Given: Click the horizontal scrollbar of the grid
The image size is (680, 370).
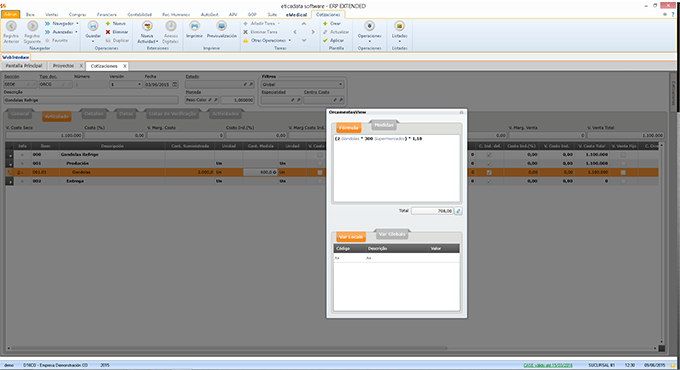Looking at the screenshot, I should point(229,348).
